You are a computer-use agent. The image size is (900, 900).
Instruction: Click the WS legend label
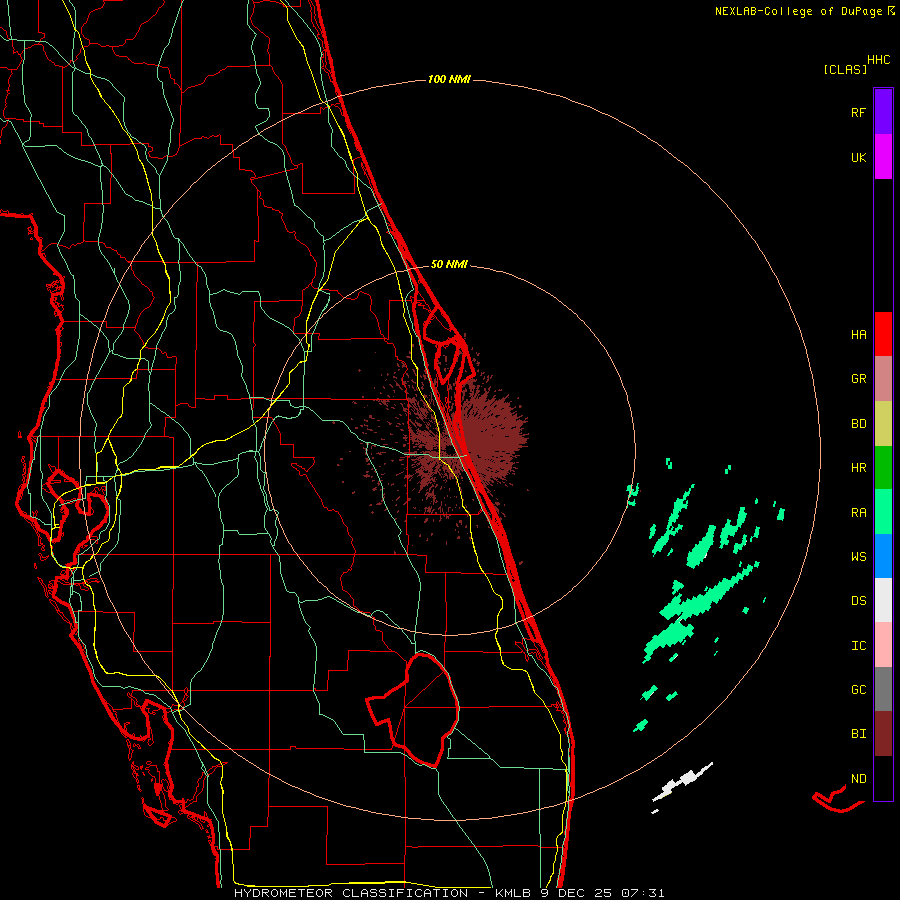pos(858,557)
